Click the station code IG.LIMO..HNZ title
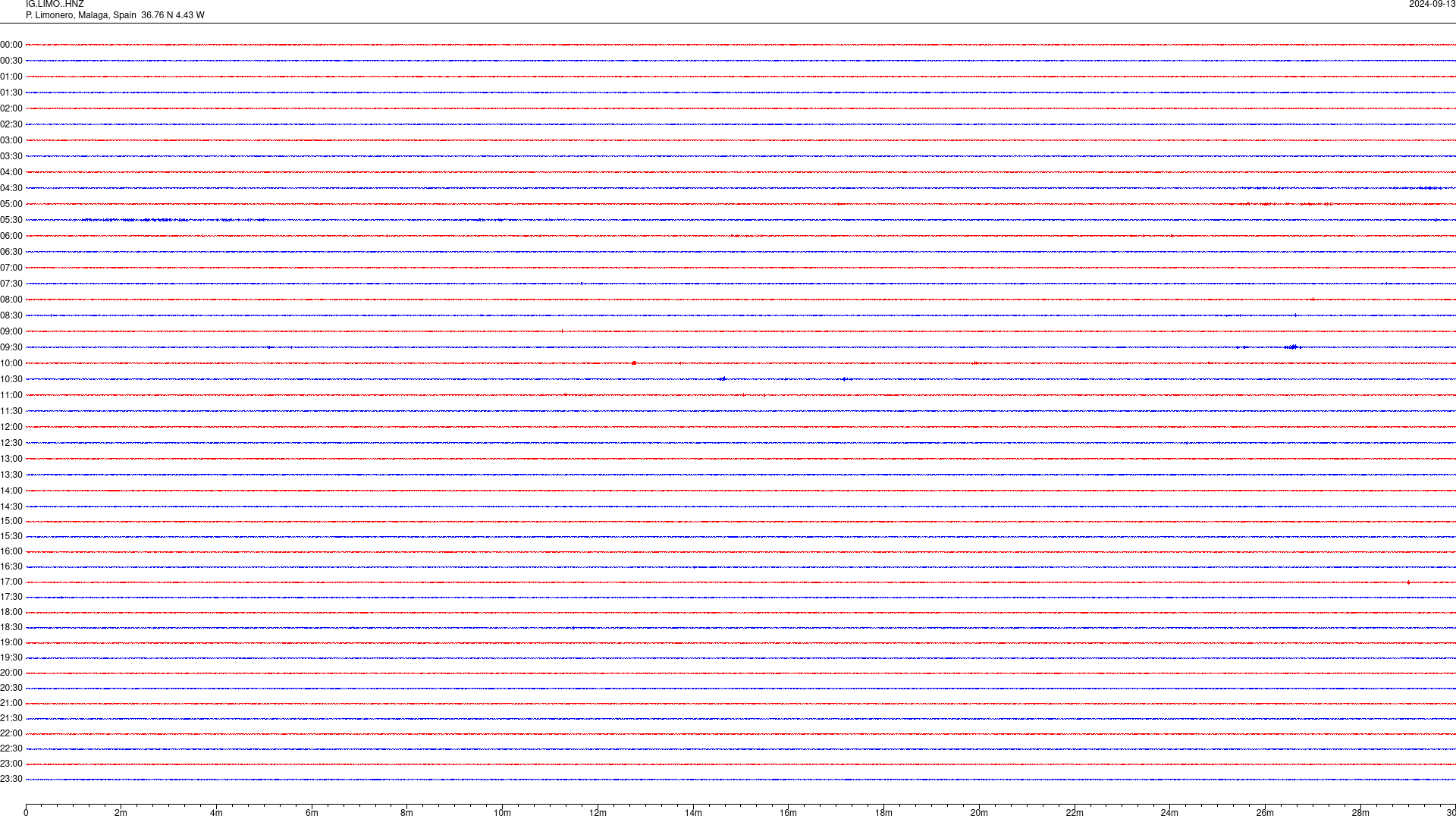 55,5
